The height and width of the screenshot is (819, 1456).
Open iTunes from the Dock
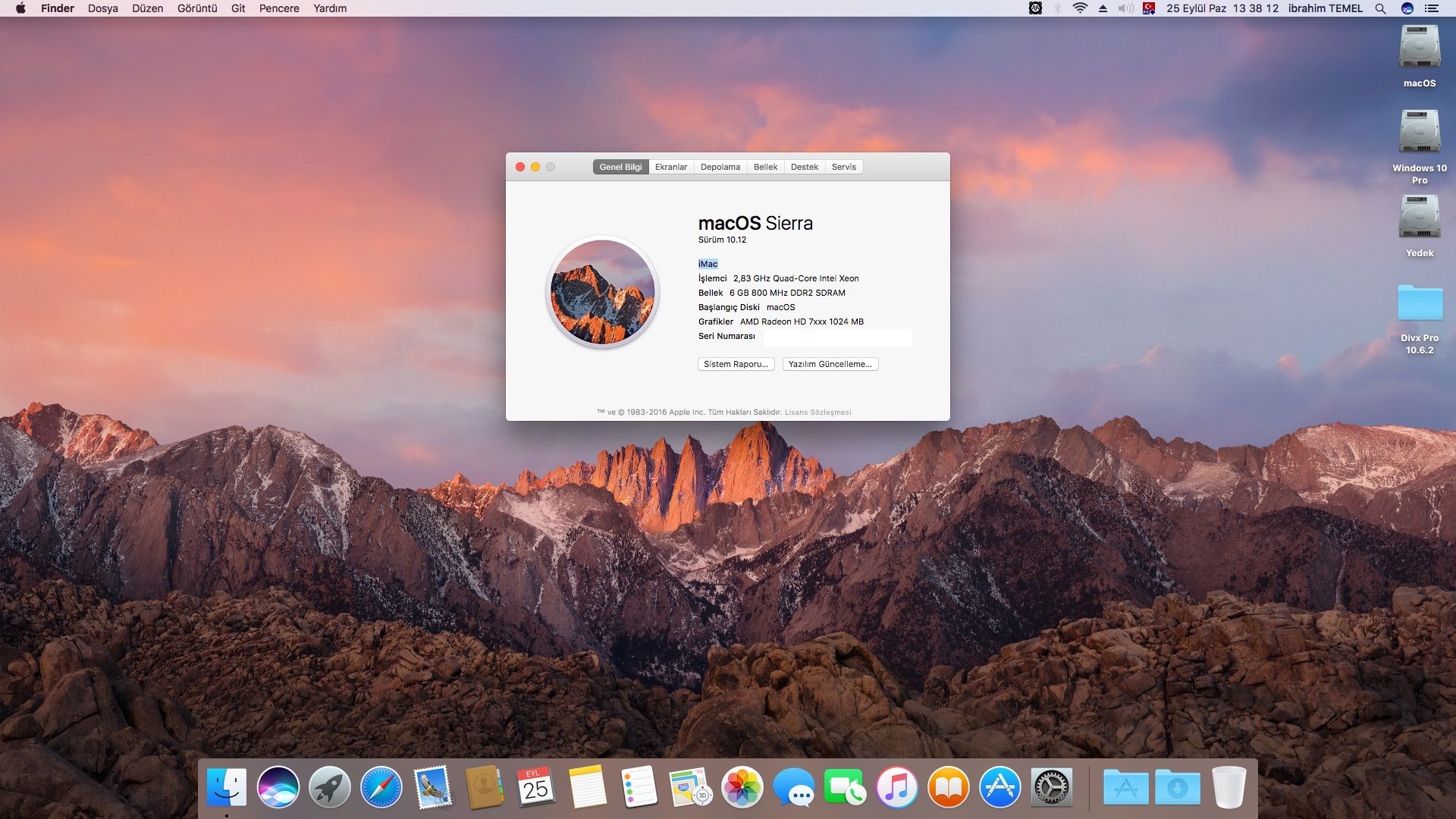coord(896,788)
